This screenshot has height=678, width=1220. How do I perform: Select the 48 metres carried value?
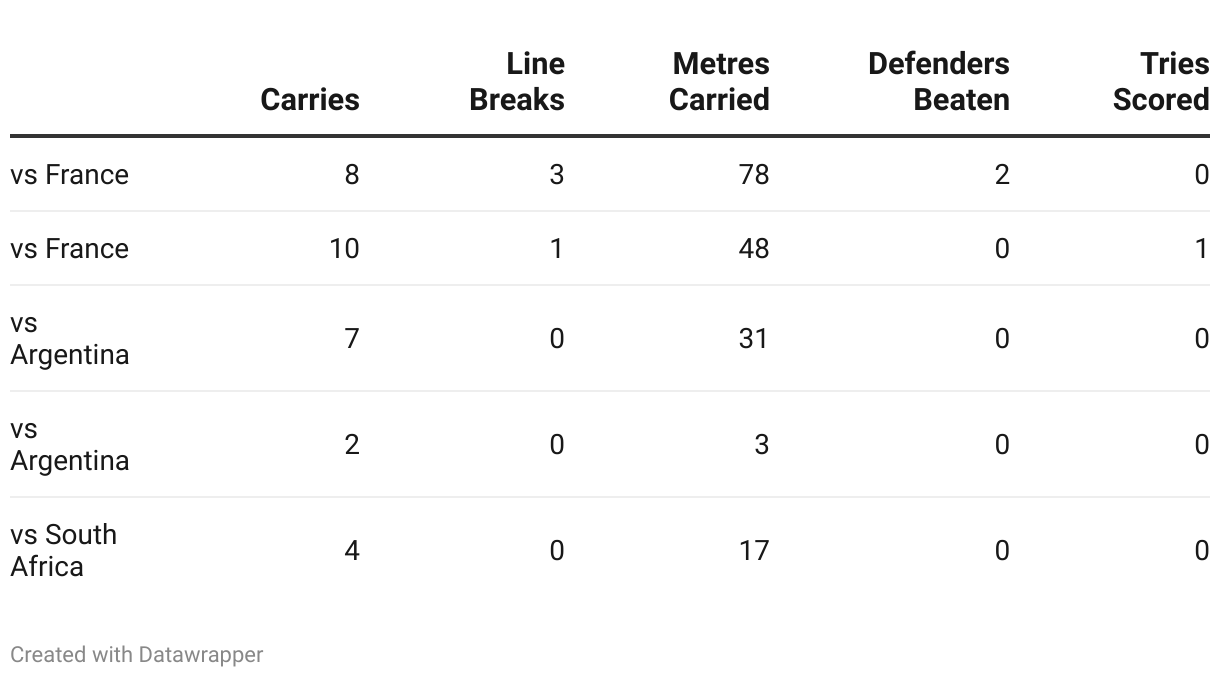coord(754,248)
